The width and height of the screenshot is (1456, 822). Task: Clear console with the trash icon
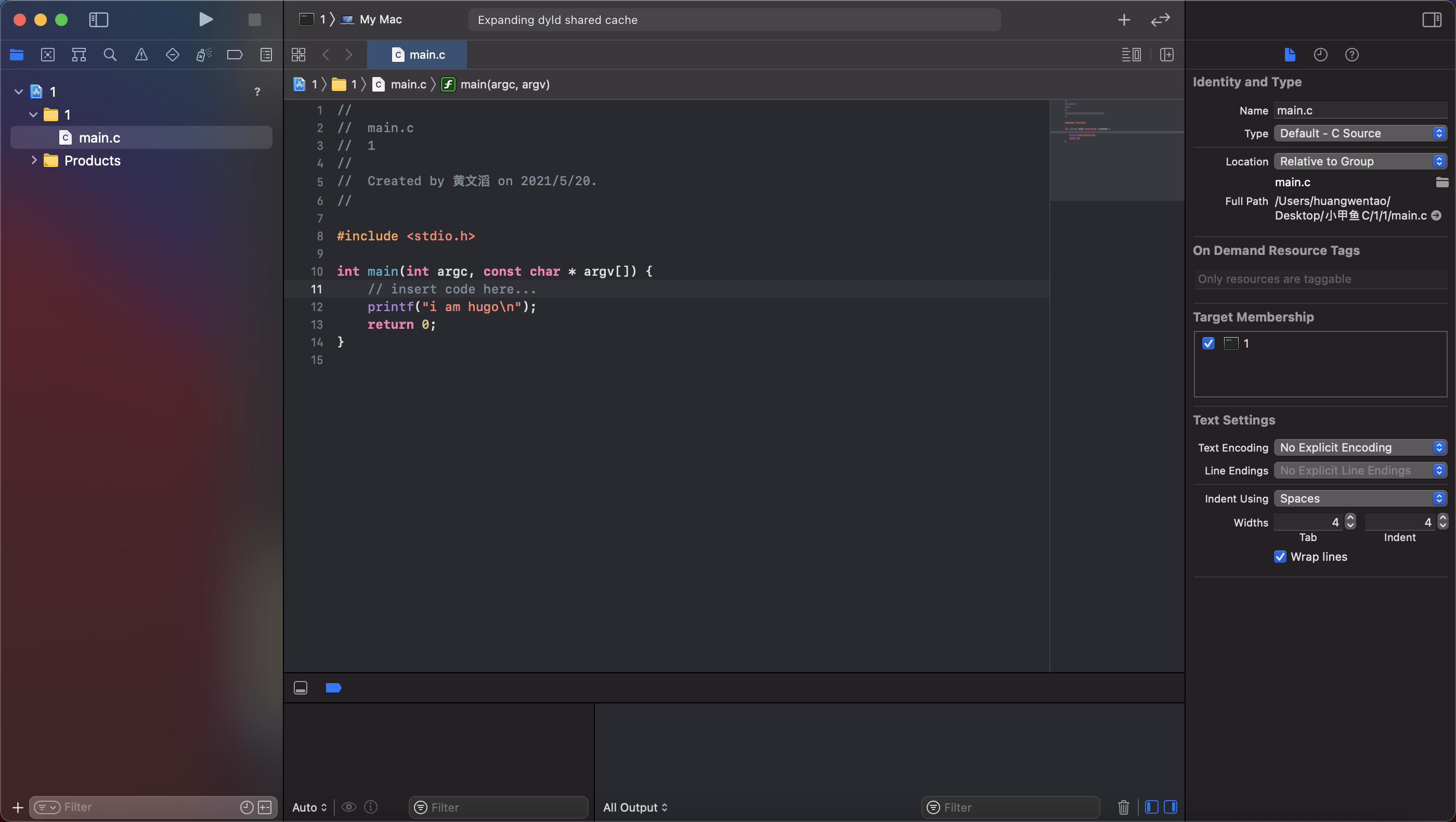pyautogui.click(x=1124, y=807)
